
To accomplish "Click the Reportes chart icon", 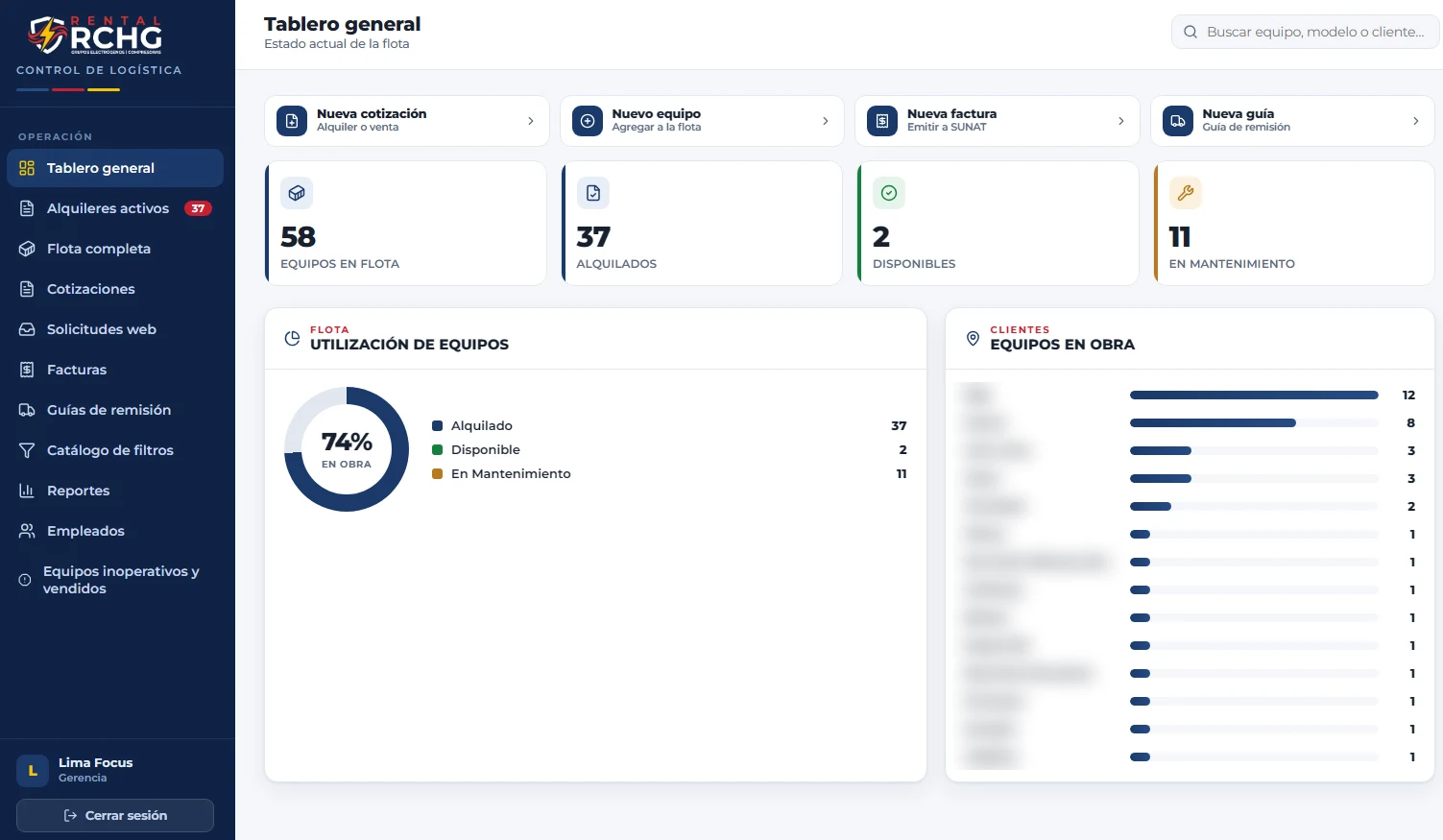I will pyautogui.click(x=27, y=491).
